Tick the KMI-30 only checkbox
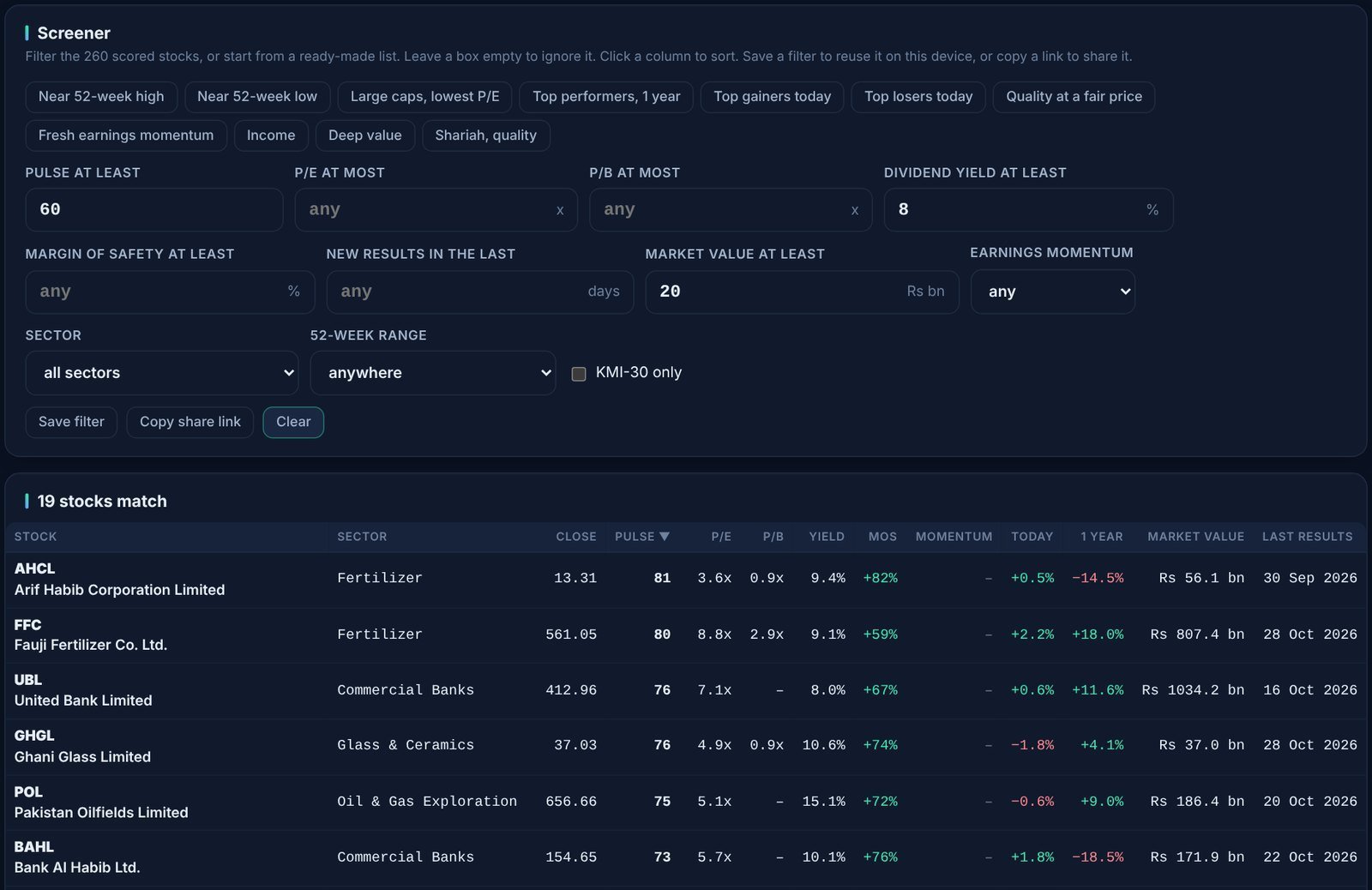This screenshot has height=890, width=1372. (x=579, y=374)
